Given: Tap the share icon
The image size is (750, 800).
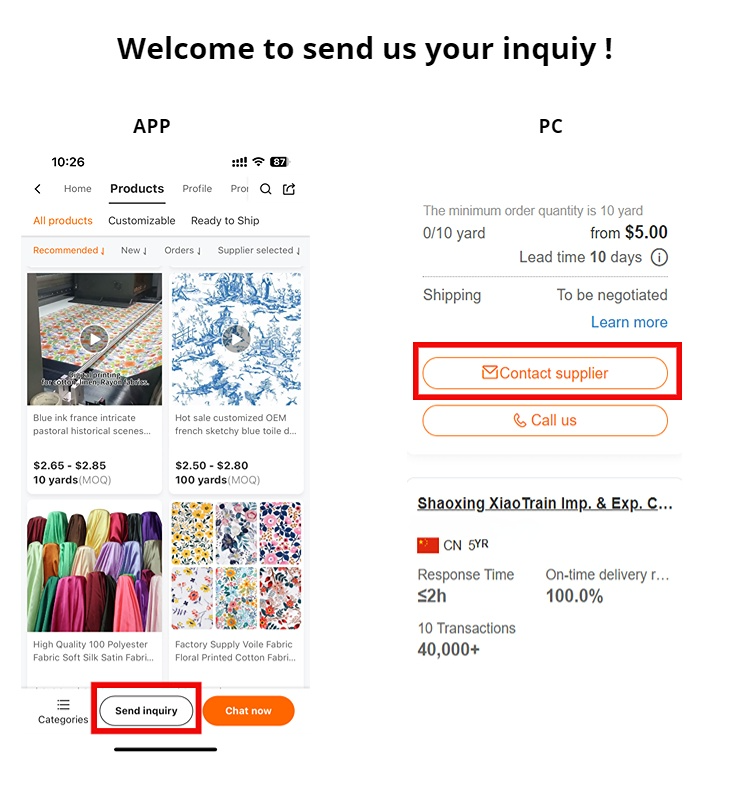Looking at the screenshot, I should tap(289, 189).
